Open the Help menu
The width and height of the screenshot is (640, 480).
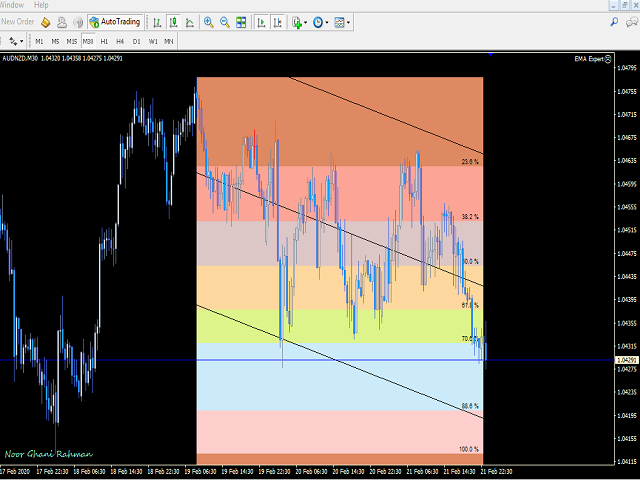pyautogui.click(x=41, y=5)
